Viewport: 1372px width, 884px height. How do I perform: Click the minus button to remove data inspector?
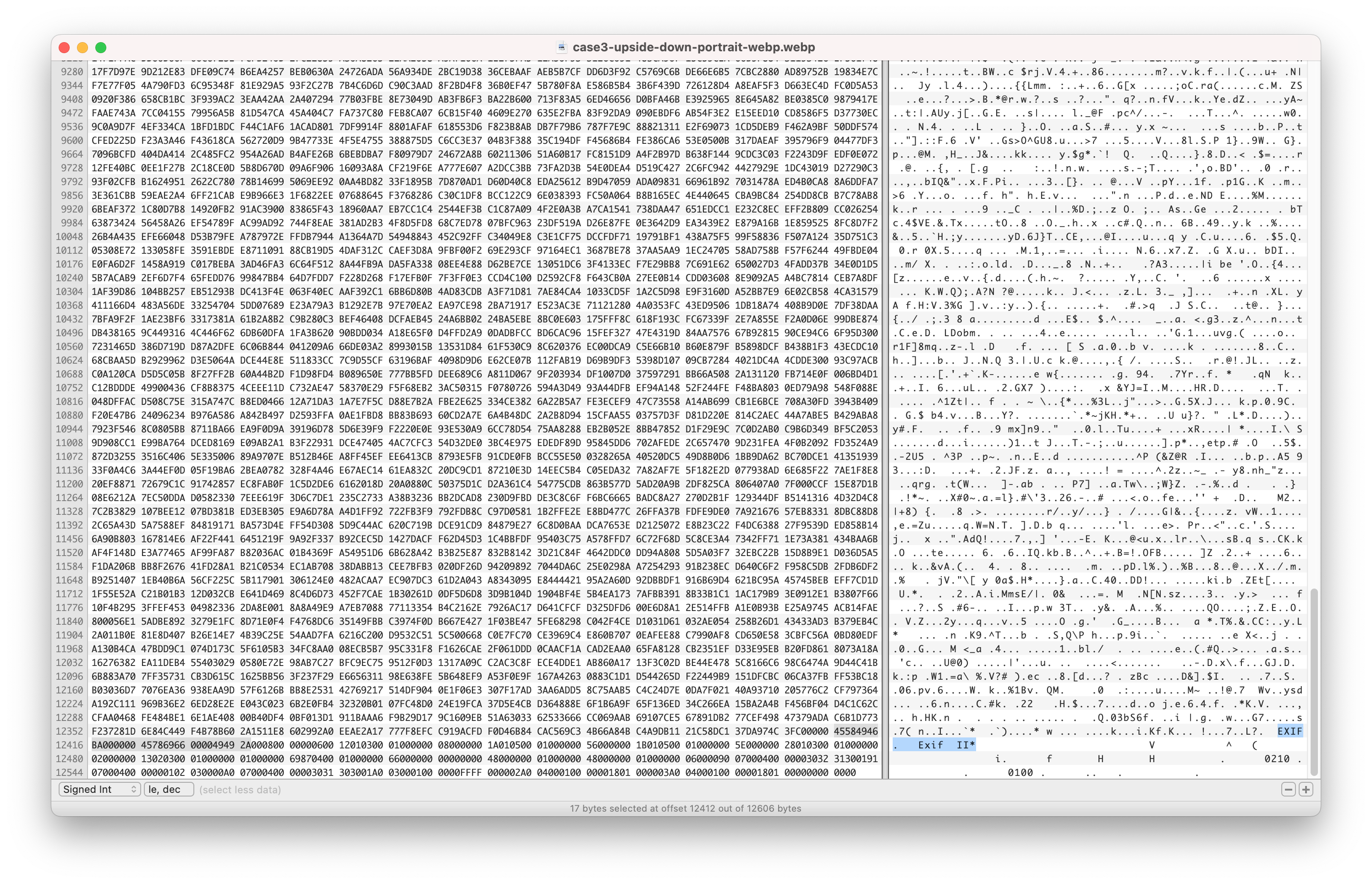pyautogui.click(x=1288, y=789)
